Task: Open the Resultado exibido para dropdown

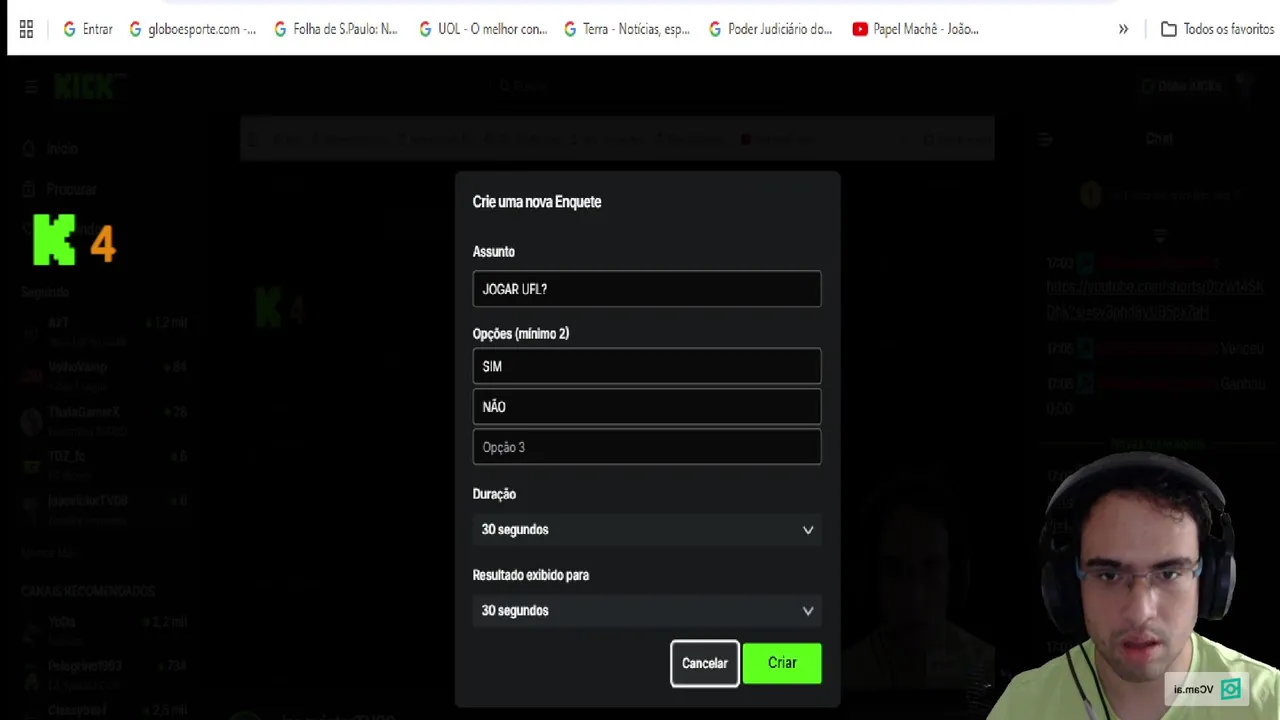Action: pyautogui.click(x=647, y=610)
